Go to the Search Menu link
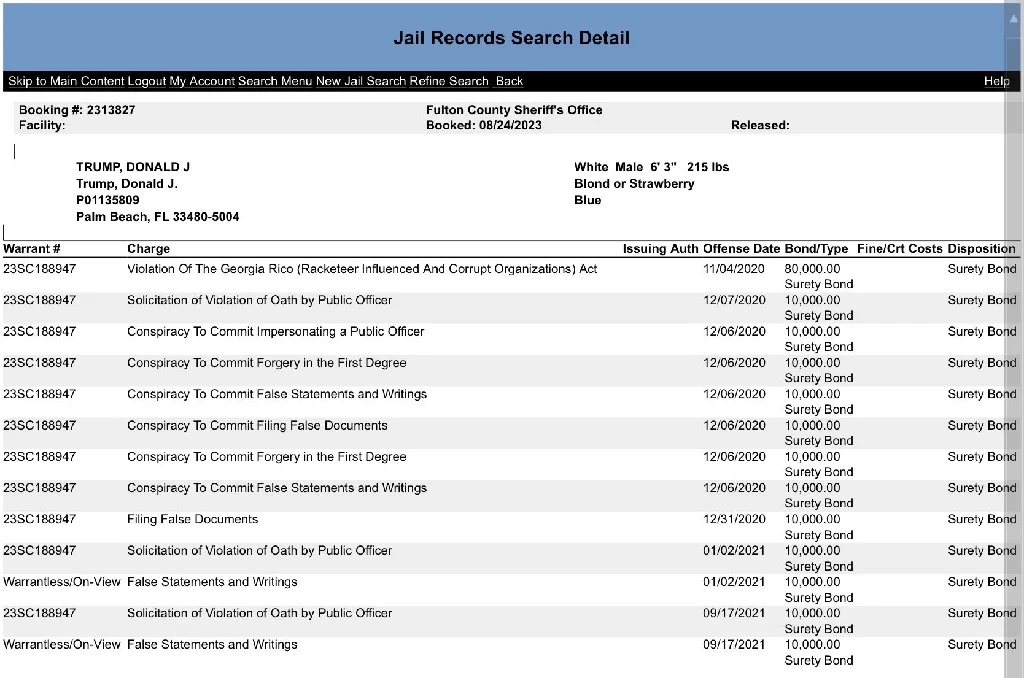 [275, 81]
